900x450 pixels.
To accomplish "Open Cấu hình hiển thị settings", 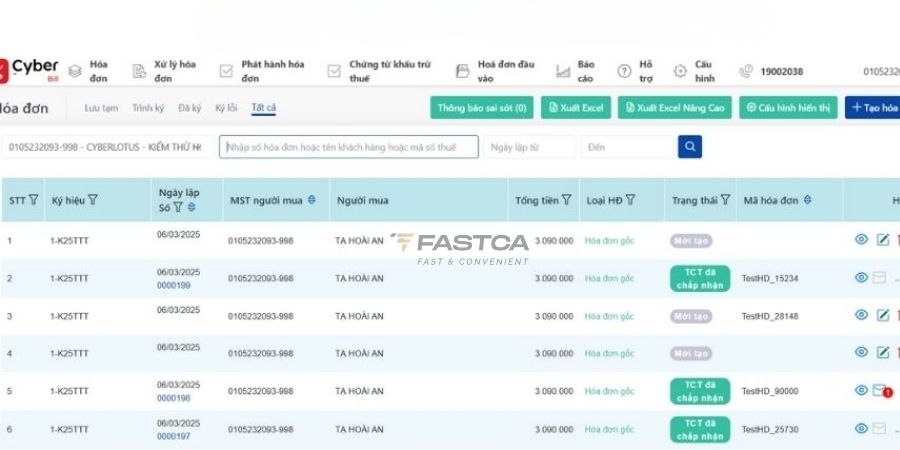I will [x=788, y=107].
